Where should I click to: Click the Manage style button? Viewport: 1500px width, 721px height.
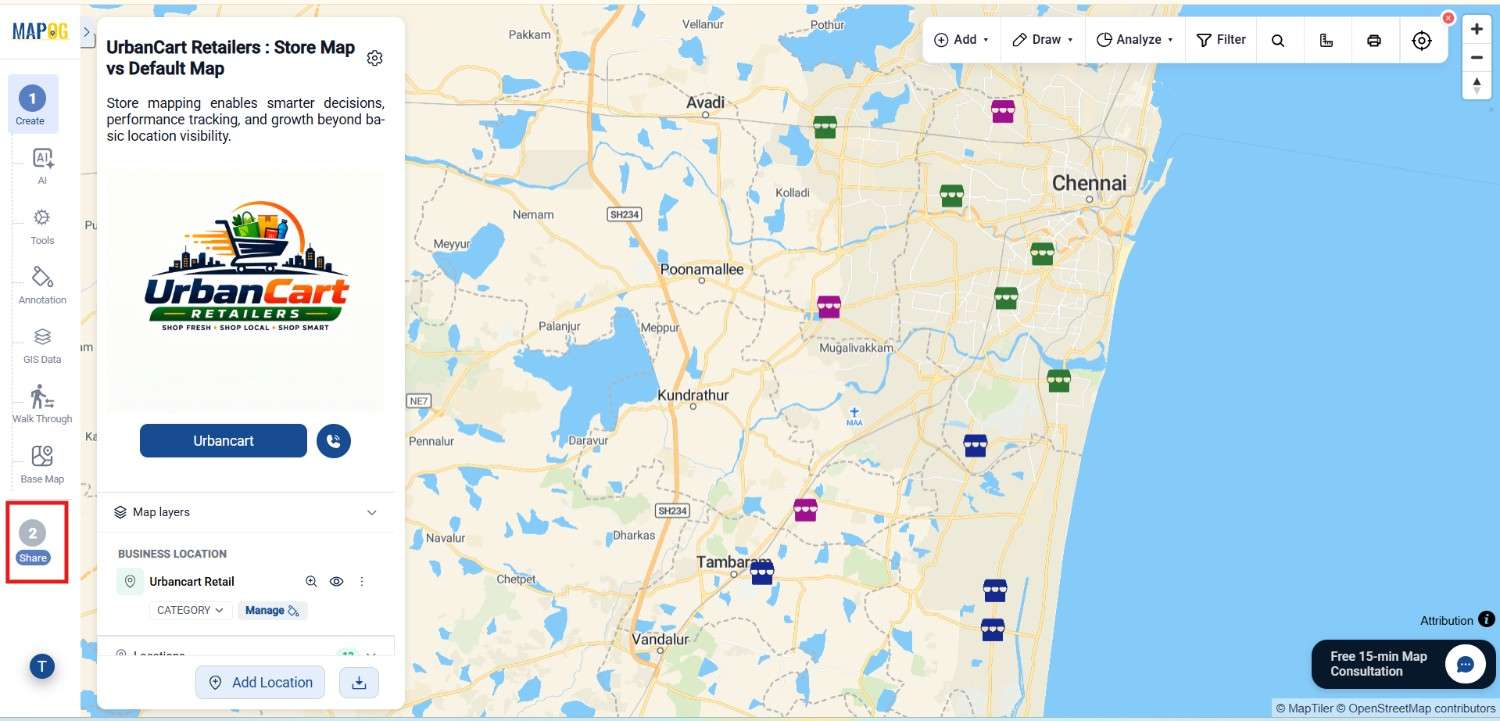(272, 610)
